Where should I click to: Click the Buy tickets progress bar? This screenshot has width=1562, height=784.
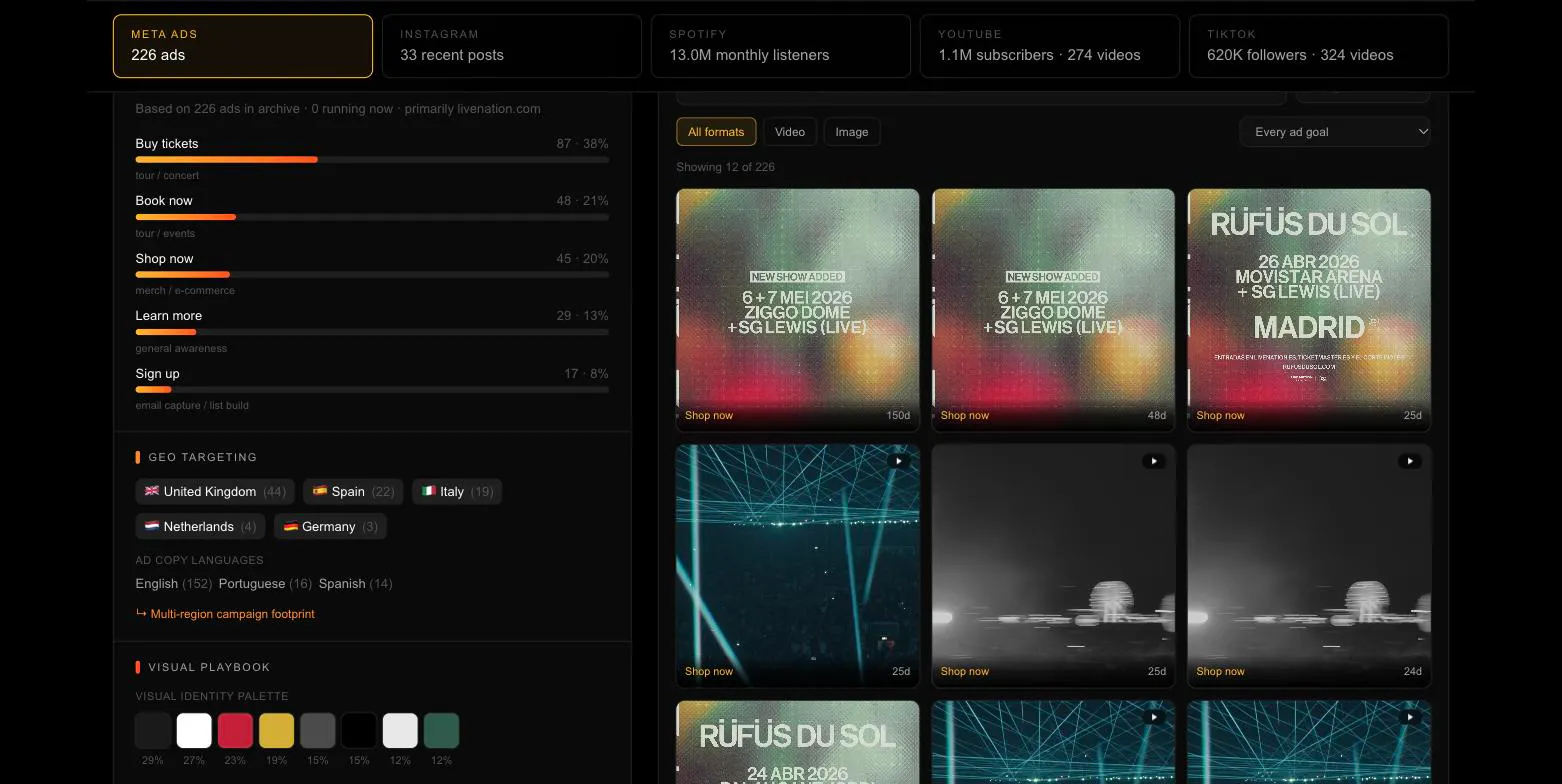pos(372,160)
